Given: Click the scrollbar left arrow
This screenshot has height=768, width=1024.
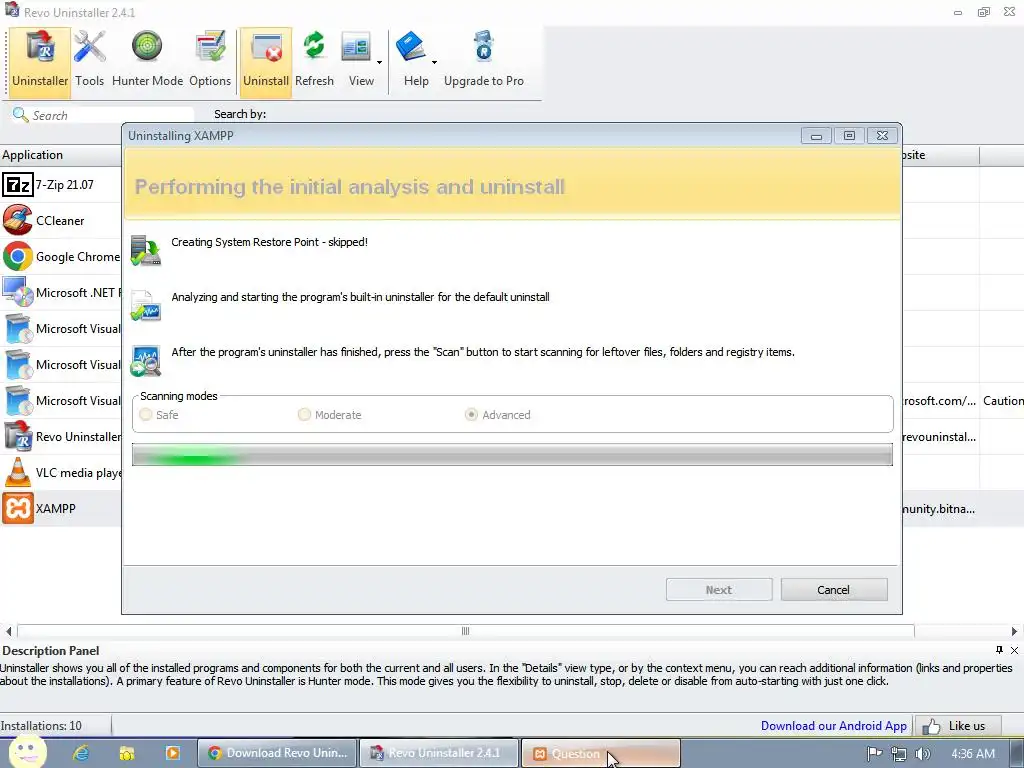Looking at the screenshot, I should [x=8, y=631].
